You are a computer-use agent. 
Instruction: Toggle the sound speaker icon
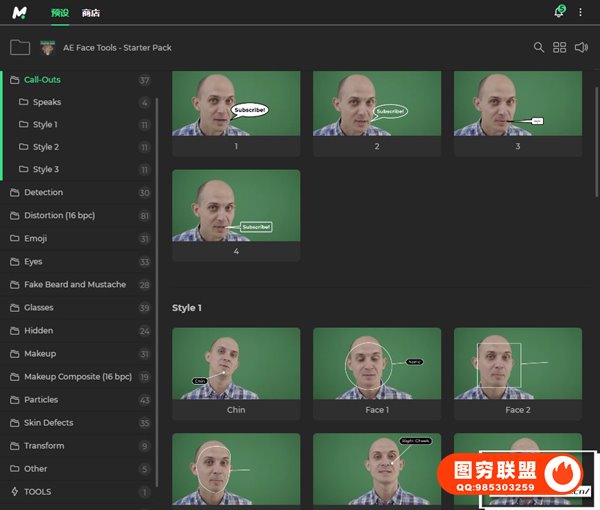coord(582,47)
